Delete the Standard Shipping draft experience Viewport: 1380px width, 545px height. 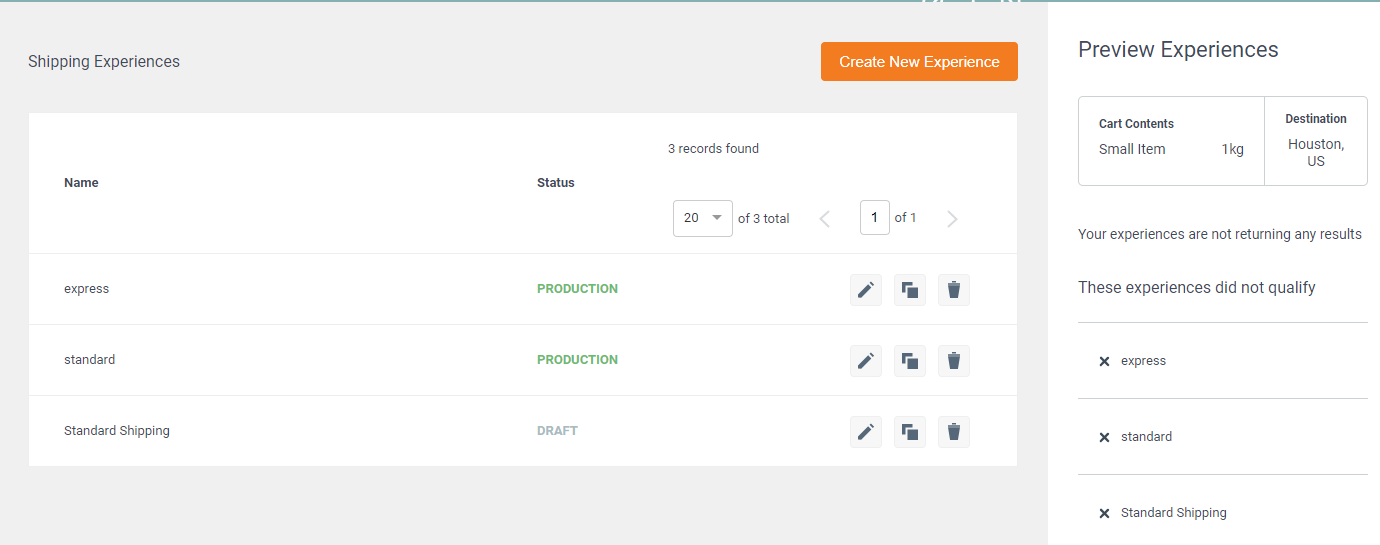[x=954, y=432]
